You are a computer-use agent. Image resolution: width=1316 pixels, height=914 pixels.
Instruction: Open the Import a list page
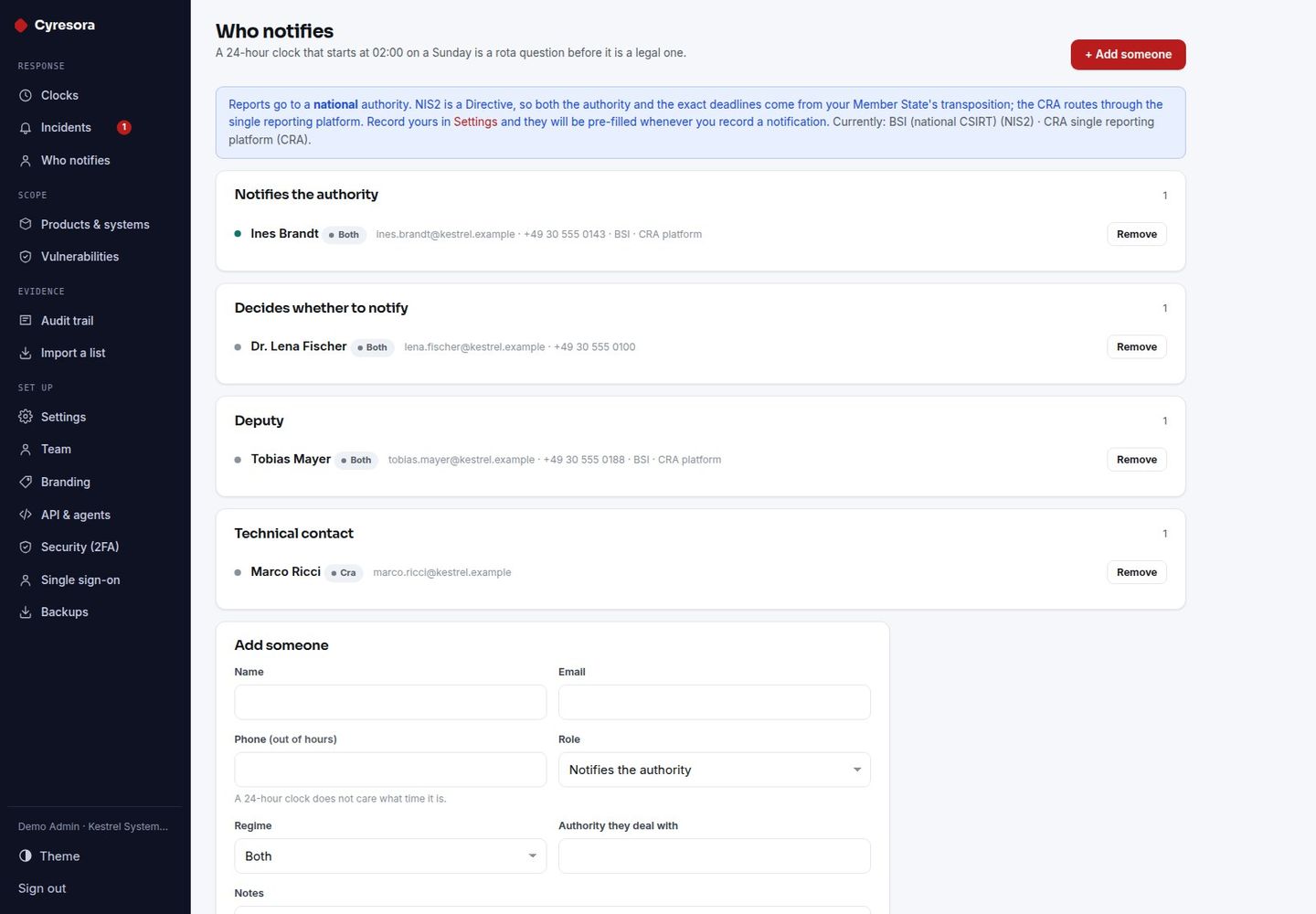[x=95, y=353]
